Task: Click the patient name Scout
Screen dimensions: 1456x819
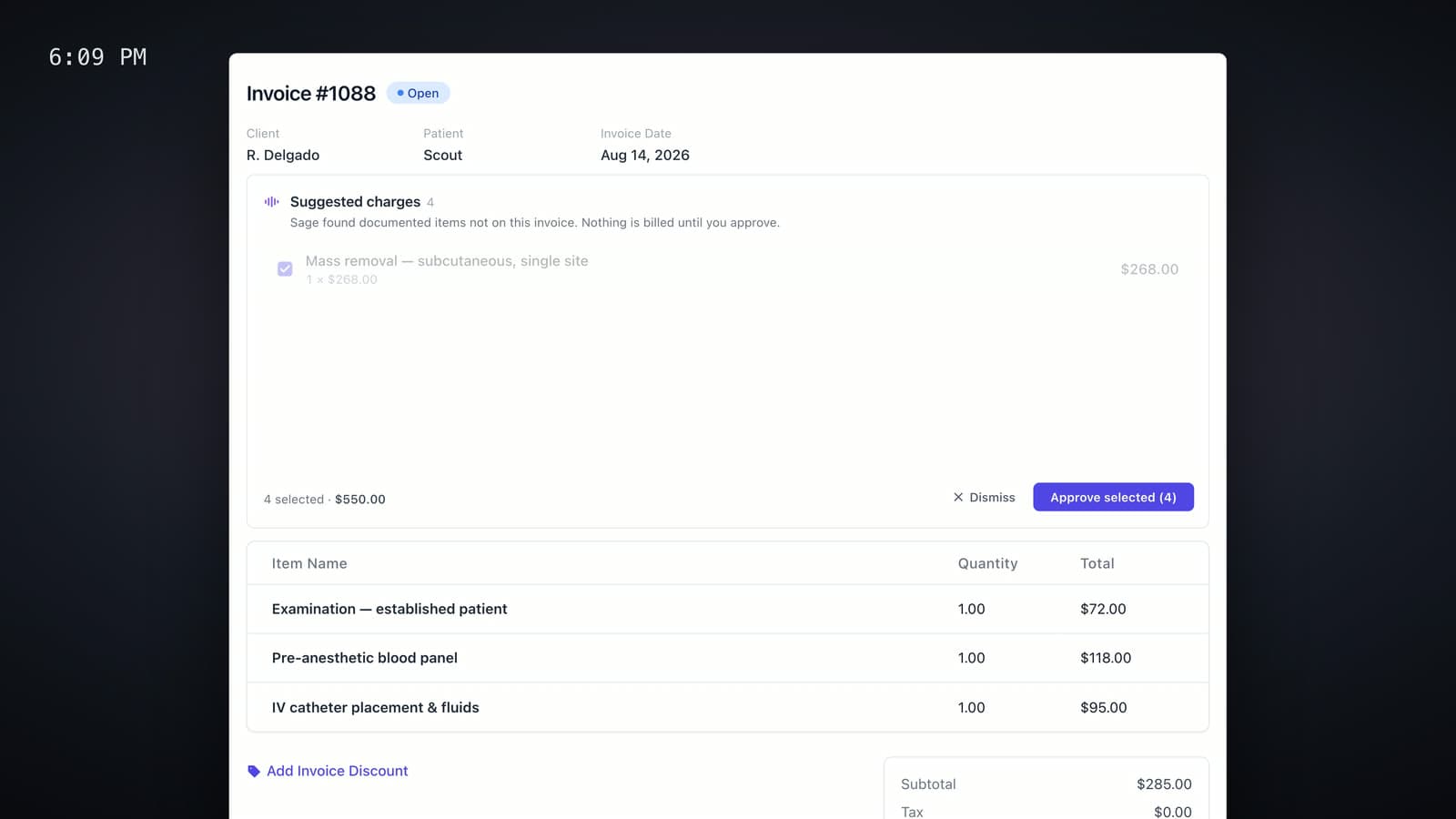Action: (x=443, y=155)
